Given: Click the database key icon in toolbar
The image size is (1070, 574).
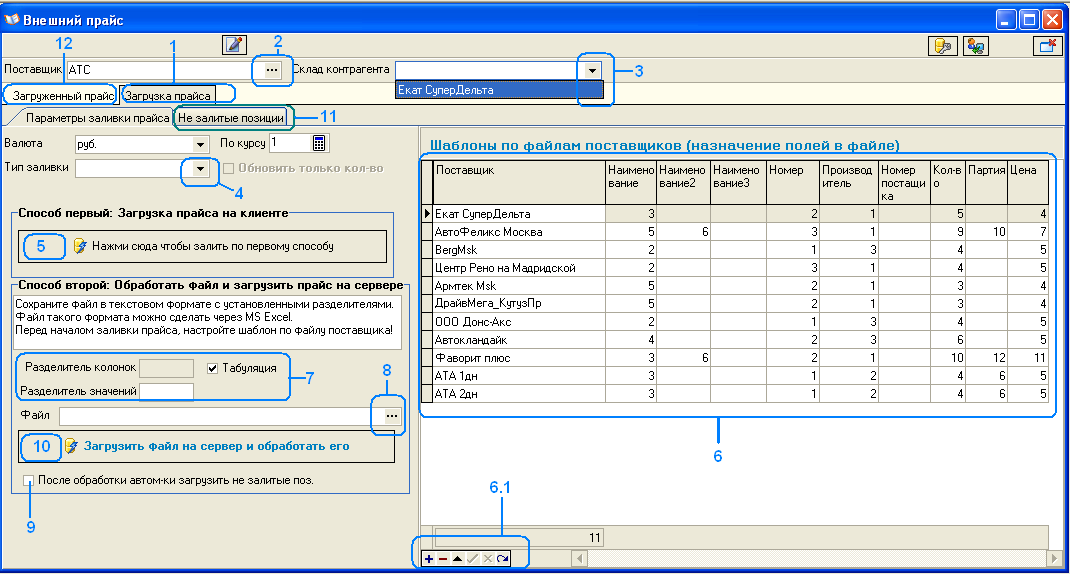Looking at the screenshot, I should click(943, 46).
